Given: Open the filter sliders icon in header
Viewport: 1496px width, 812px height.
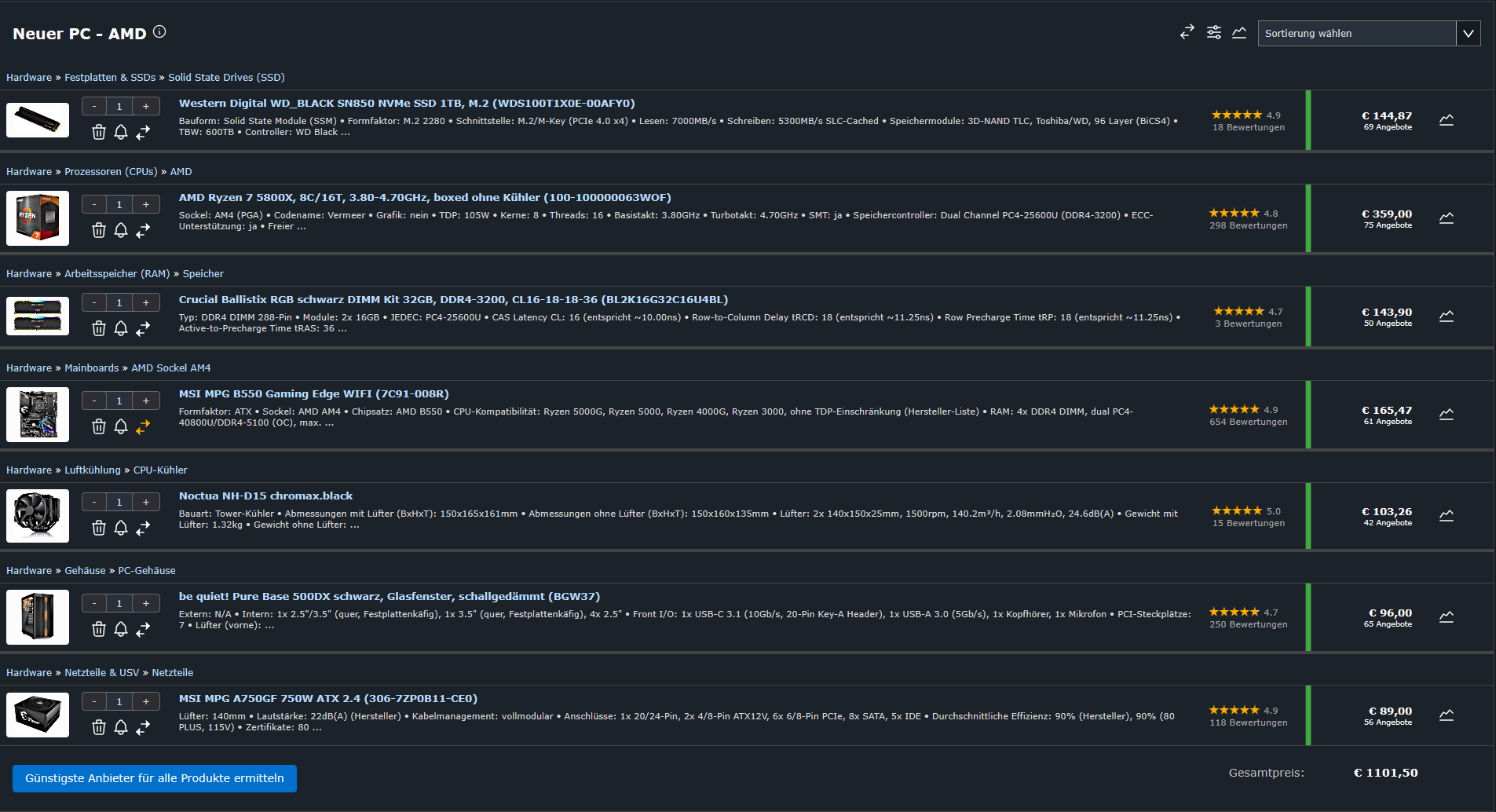Looking at the screenshot, I should pyautogui.click(x=1214, y=32).
